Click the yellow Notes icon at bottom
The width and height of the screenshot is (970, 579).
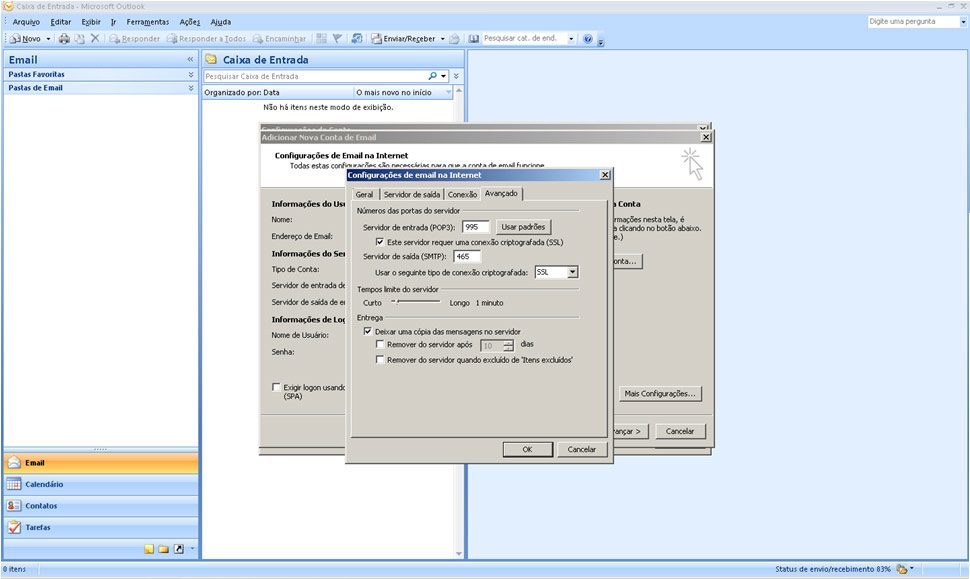(x=149, y=549)
